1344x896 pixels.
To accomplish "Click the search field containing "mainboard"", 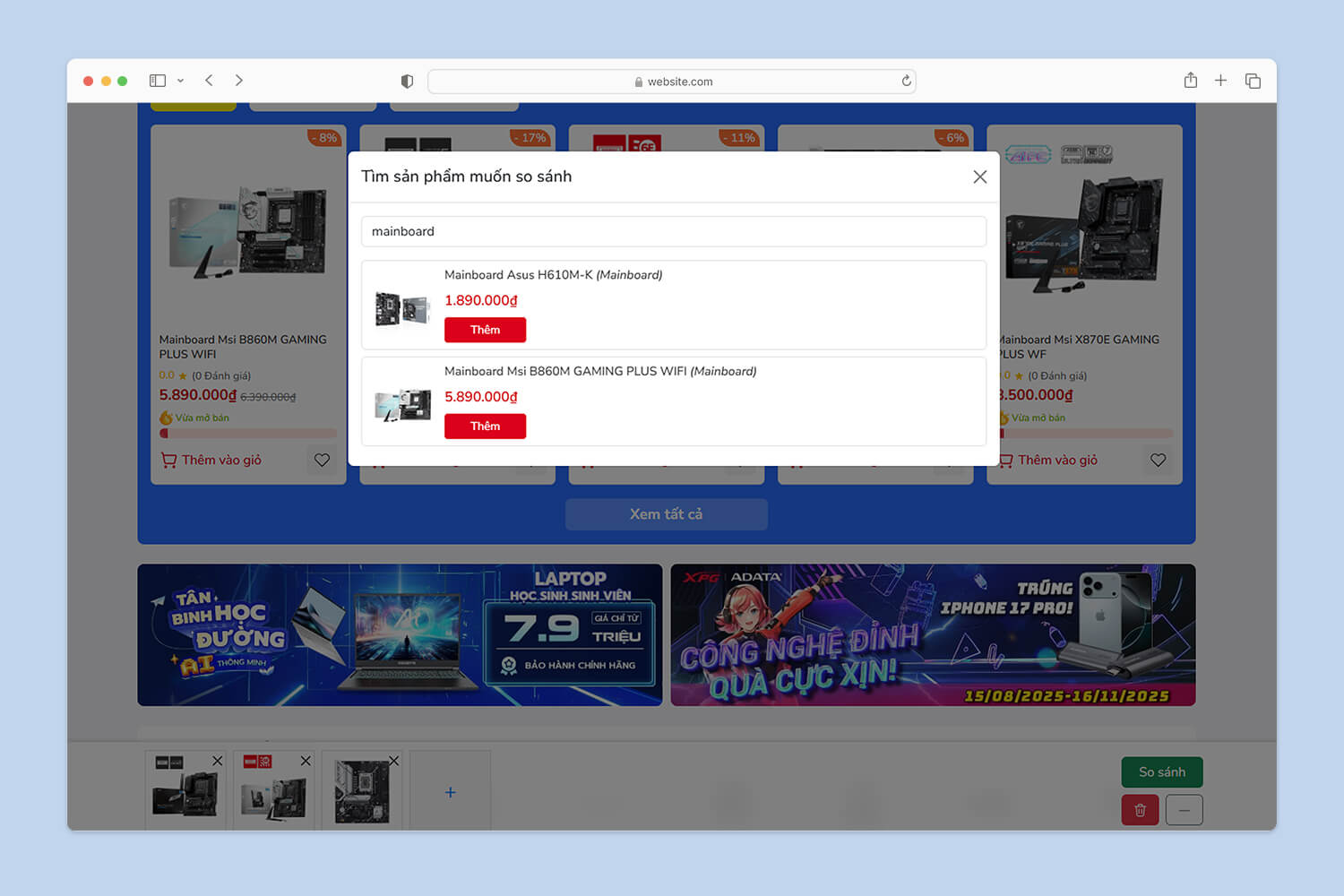I will [674, 231].
